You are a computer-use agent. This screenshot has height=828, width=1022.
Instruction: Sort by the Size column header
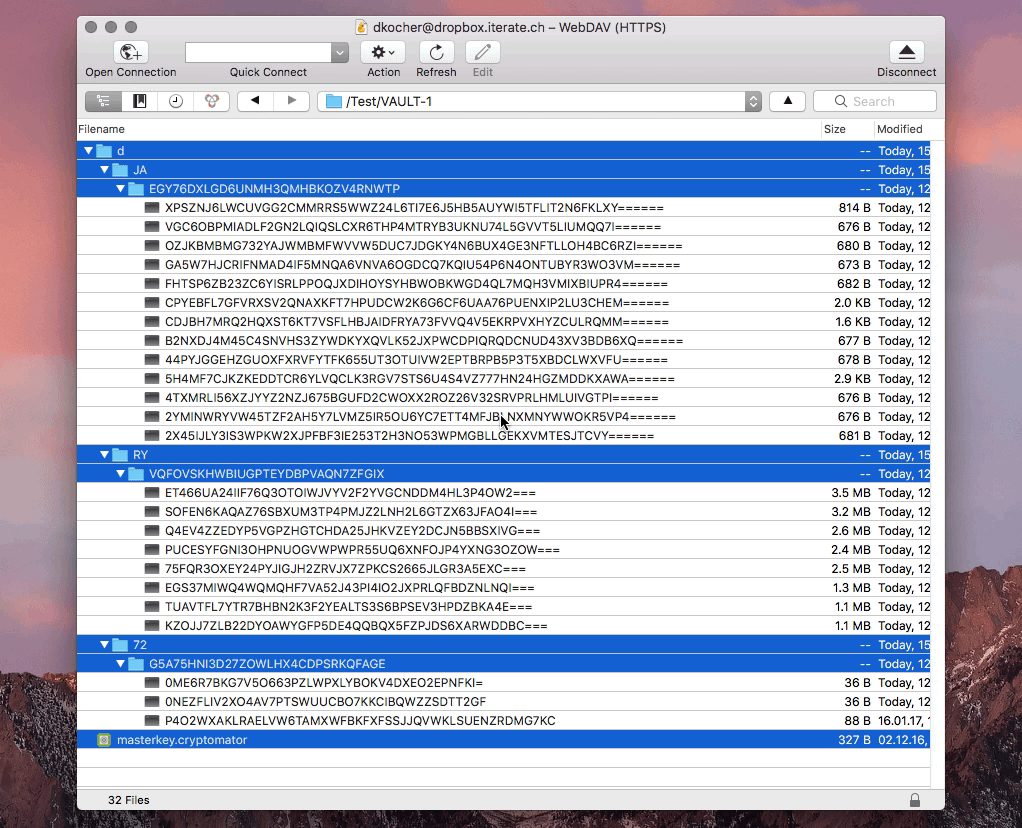click(x=834, y=129)
